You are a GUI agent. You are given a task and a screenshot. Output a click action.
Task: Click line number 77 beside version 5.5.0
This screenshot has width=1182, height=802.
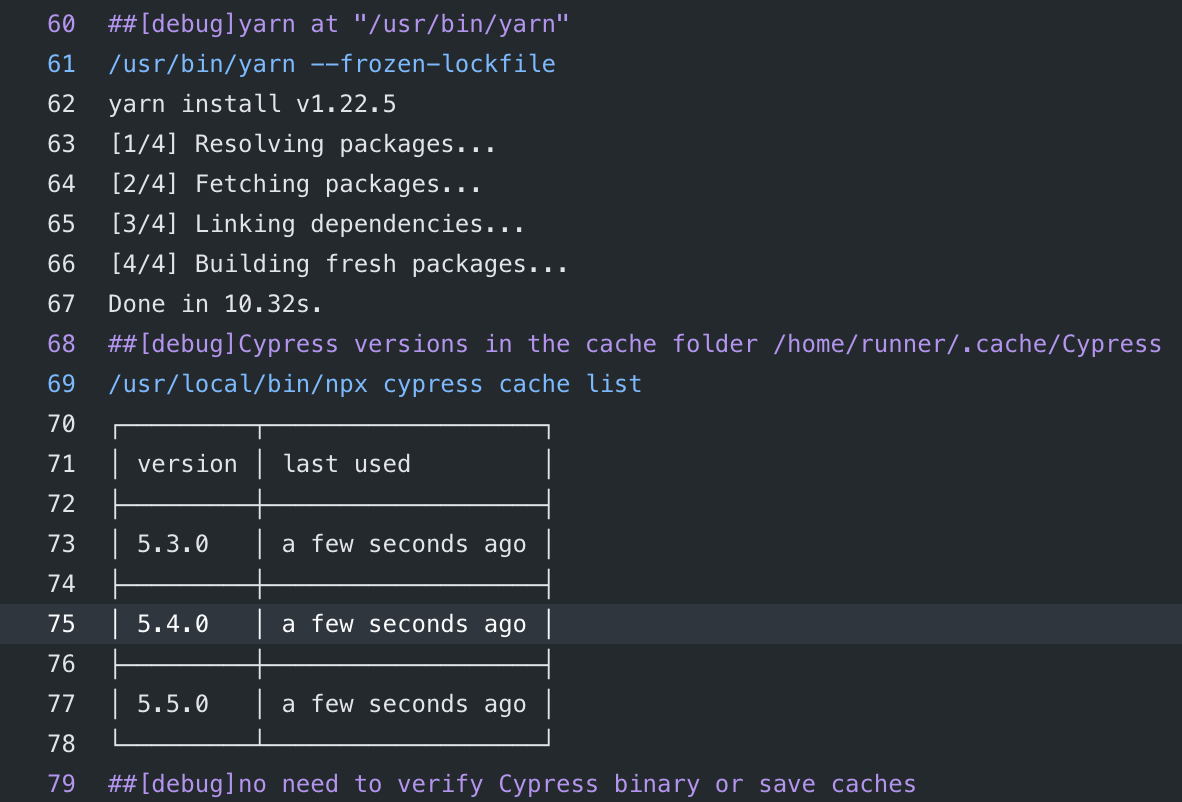[61, 703]
